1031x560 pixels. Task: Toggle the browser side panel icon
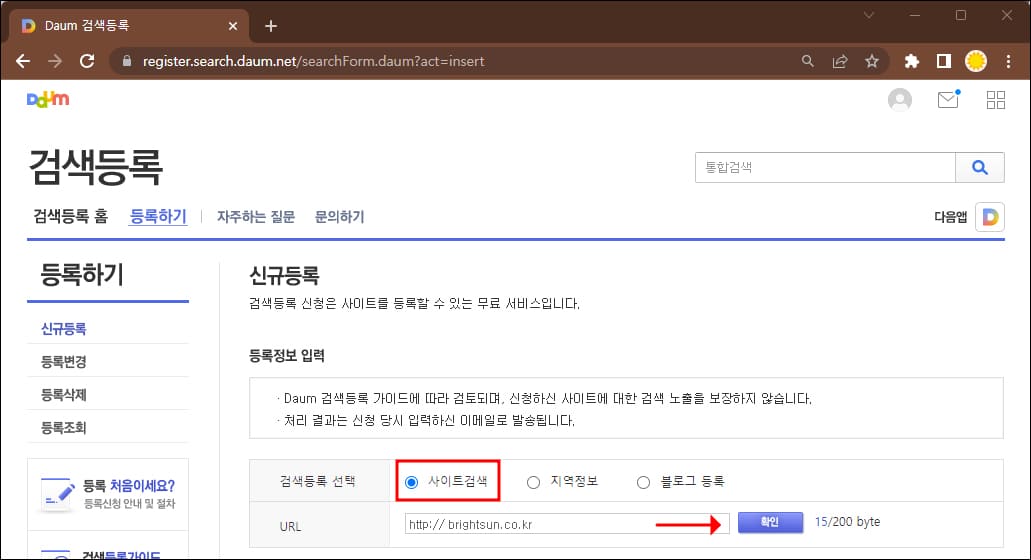[x=944, y=61]
